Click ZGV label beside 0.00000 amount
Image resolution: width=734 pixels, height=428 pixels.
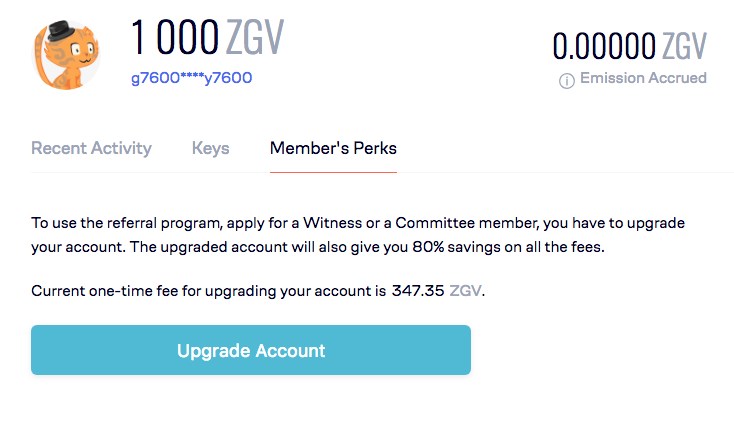(x=684, y=46)
